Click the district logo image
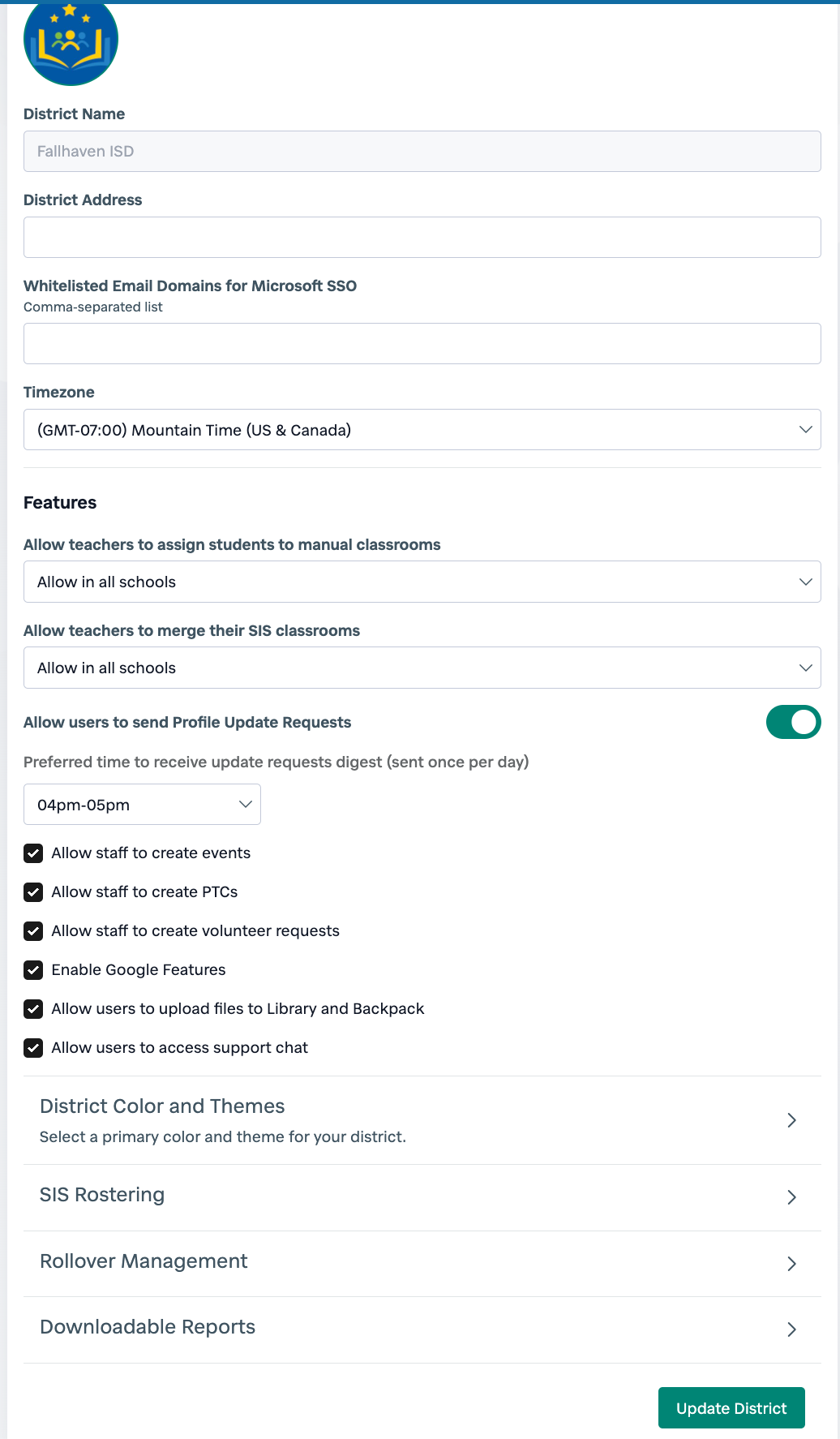 (x=71, y=42)
